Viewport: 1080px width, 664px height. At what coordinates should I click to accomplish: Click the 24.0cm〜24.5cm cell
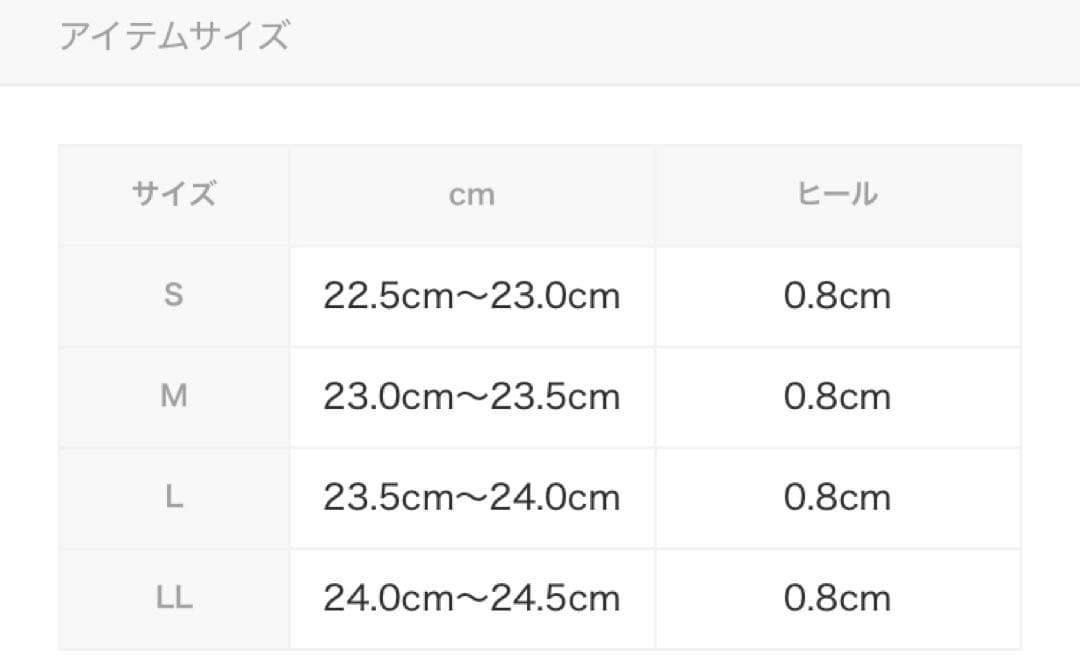tap(472, 598)
